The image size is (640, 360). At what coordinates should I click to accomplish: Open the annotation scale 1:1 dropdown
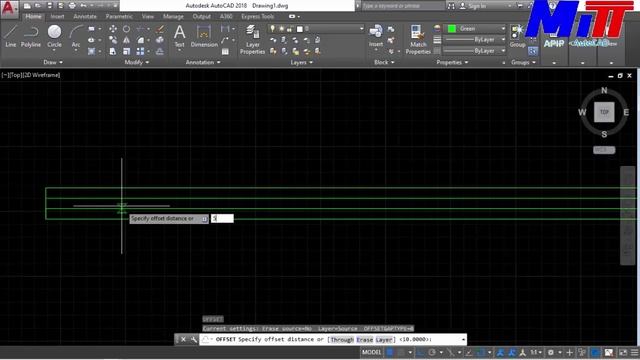coord(536,352)
